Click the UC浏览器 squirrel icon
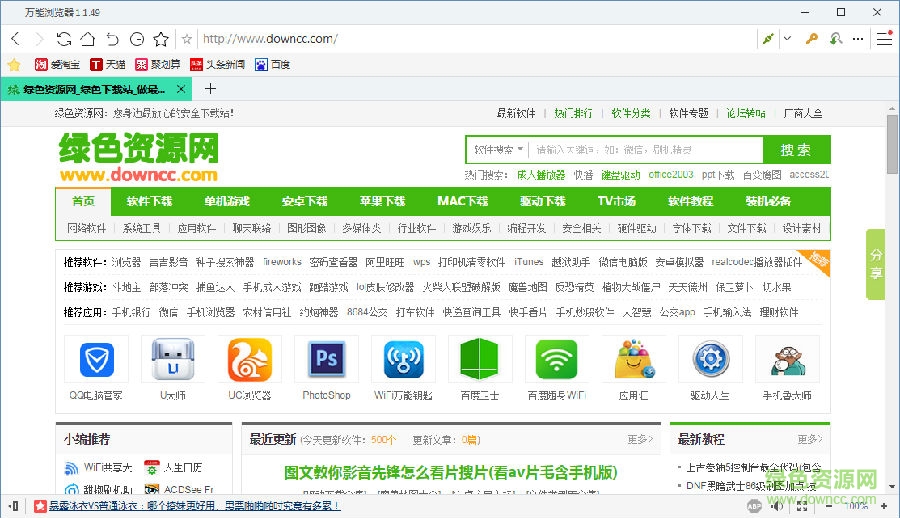The width and height of the screenshot is (900, 518). click(250, 359)
